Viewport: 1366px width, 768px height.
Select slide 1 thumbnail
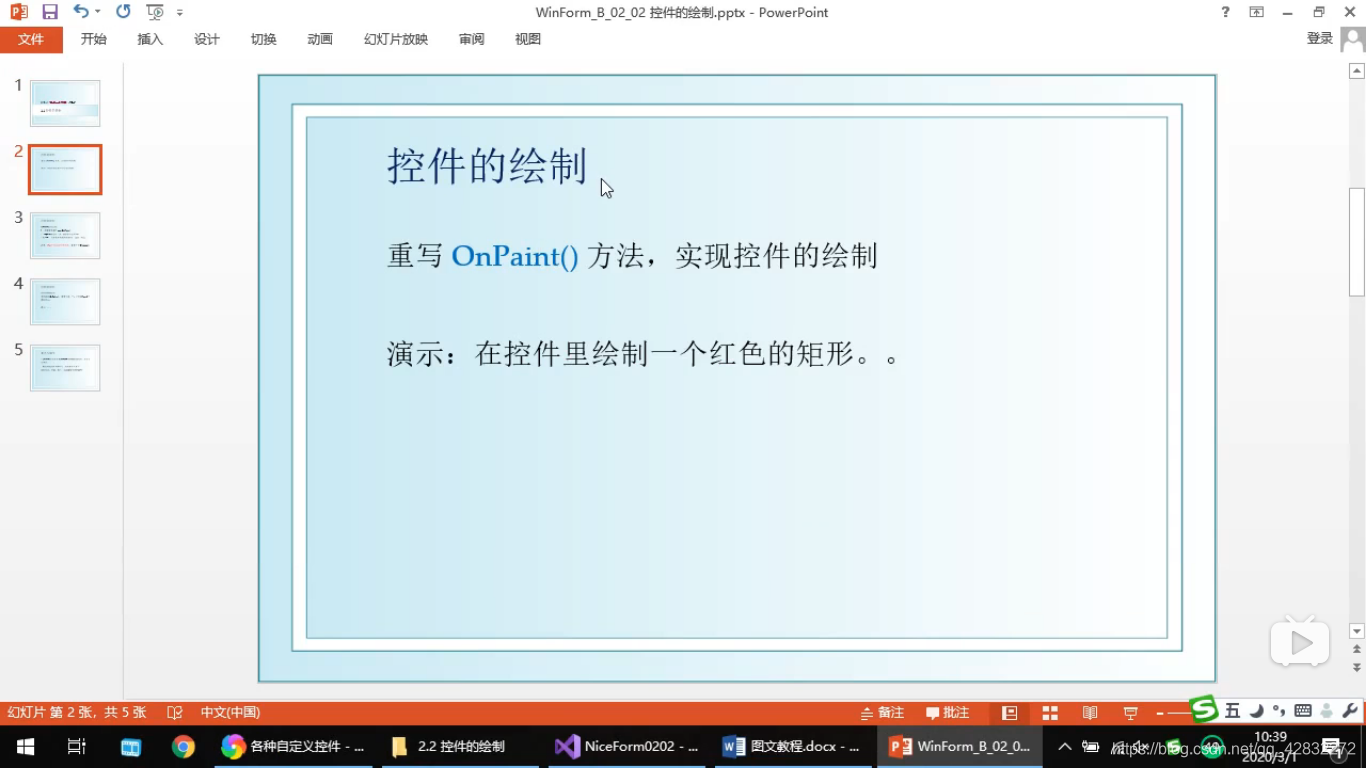coord(65,103)
